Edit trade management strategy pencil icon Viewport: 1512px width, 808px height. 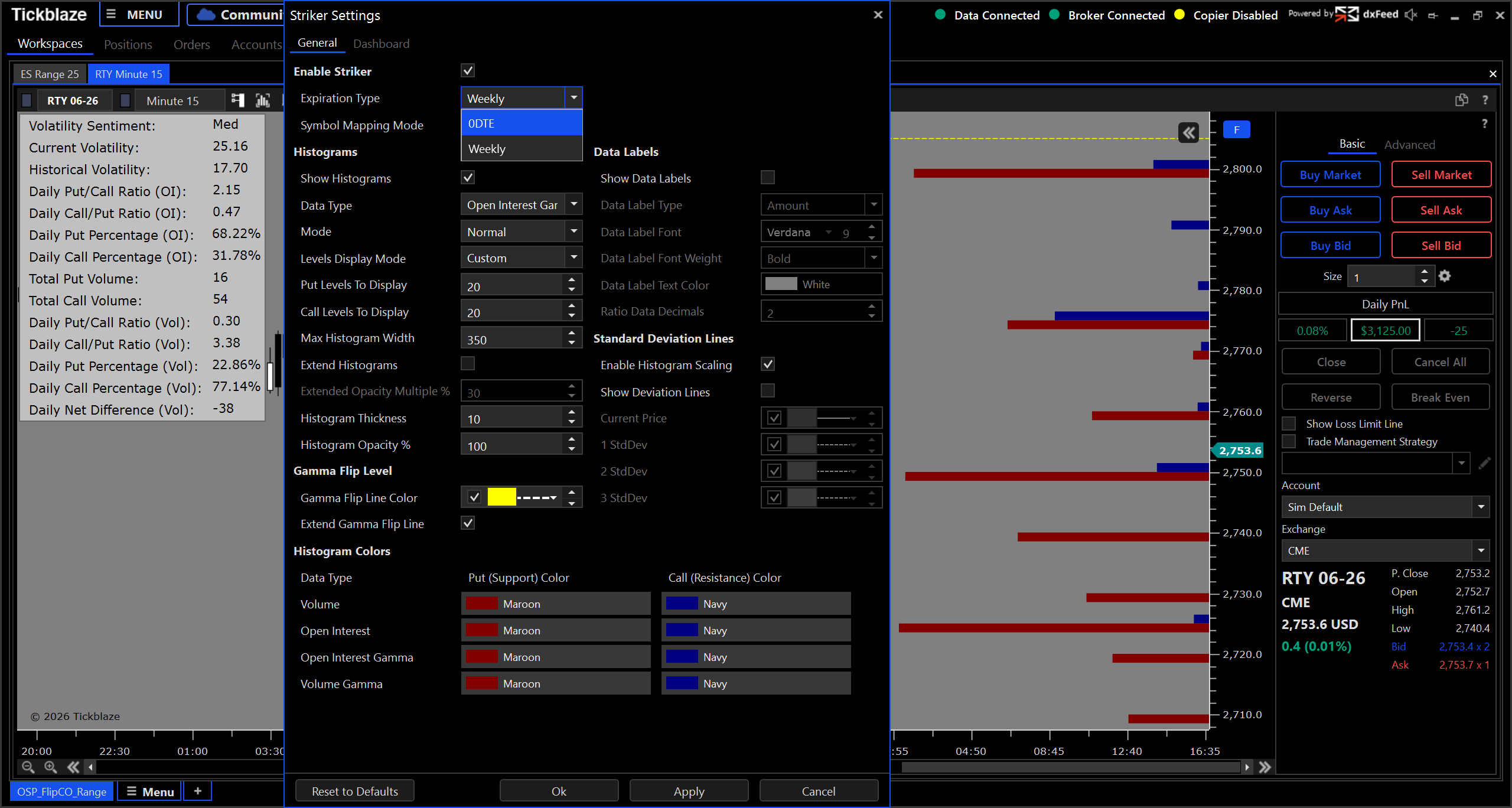(1484, 463)
